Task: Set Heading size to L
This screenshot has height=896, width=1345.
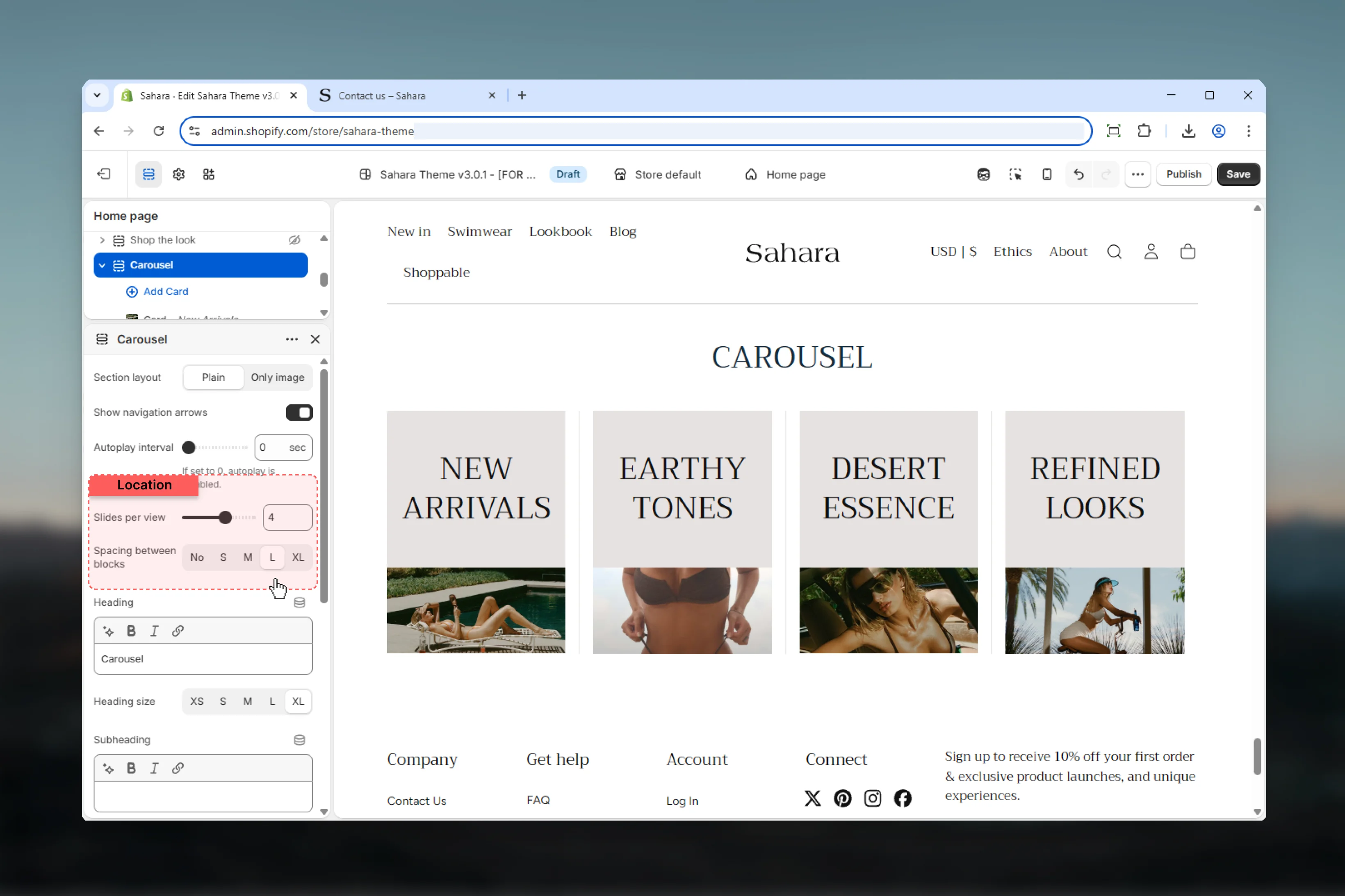Action: tap(272, 702)
